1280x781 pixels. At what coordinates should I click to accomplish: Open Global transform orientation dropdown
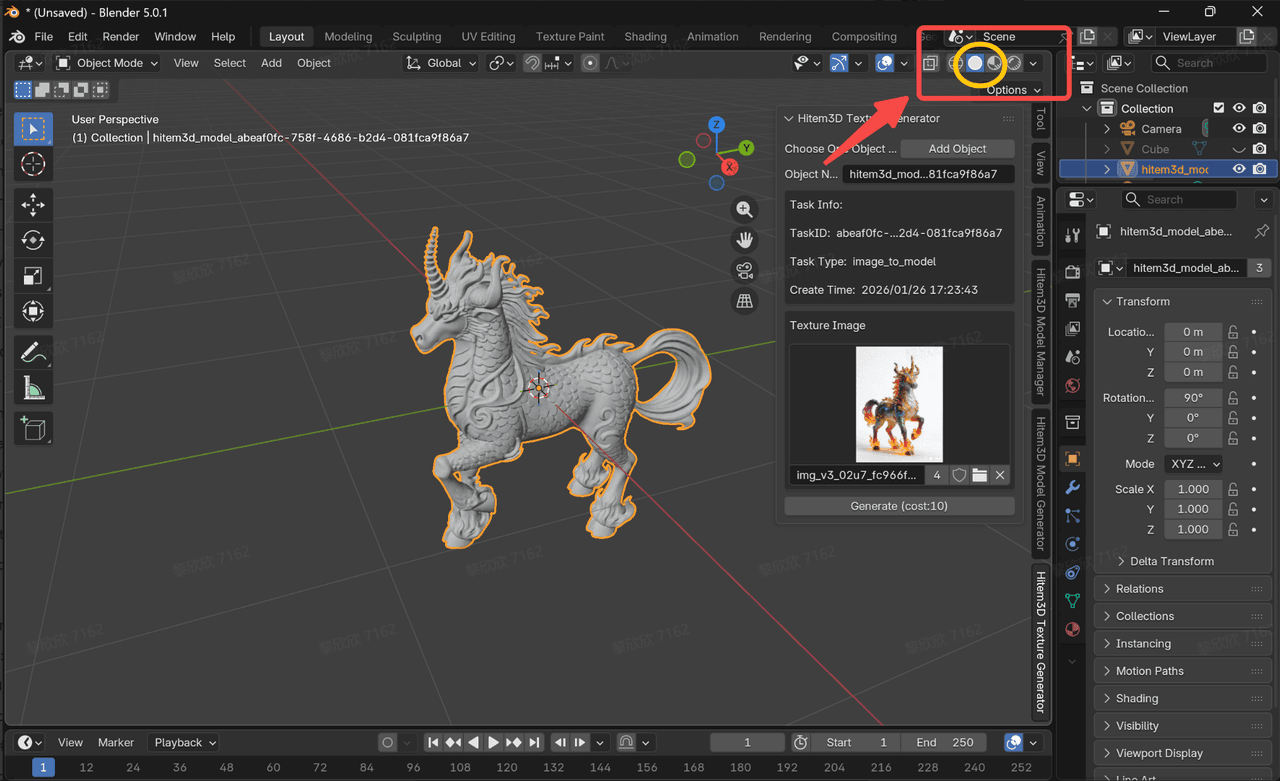point(441,63)
